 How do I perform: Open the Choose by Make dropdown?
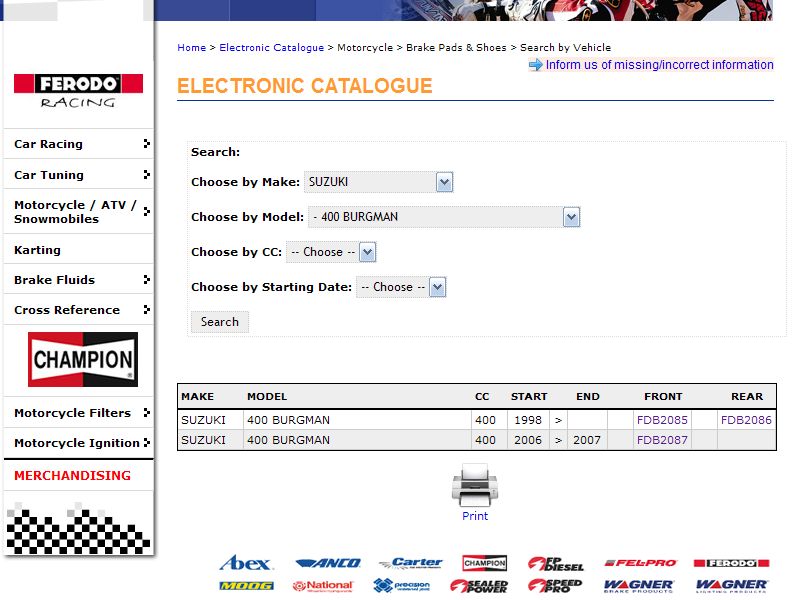tap(379, 182)
